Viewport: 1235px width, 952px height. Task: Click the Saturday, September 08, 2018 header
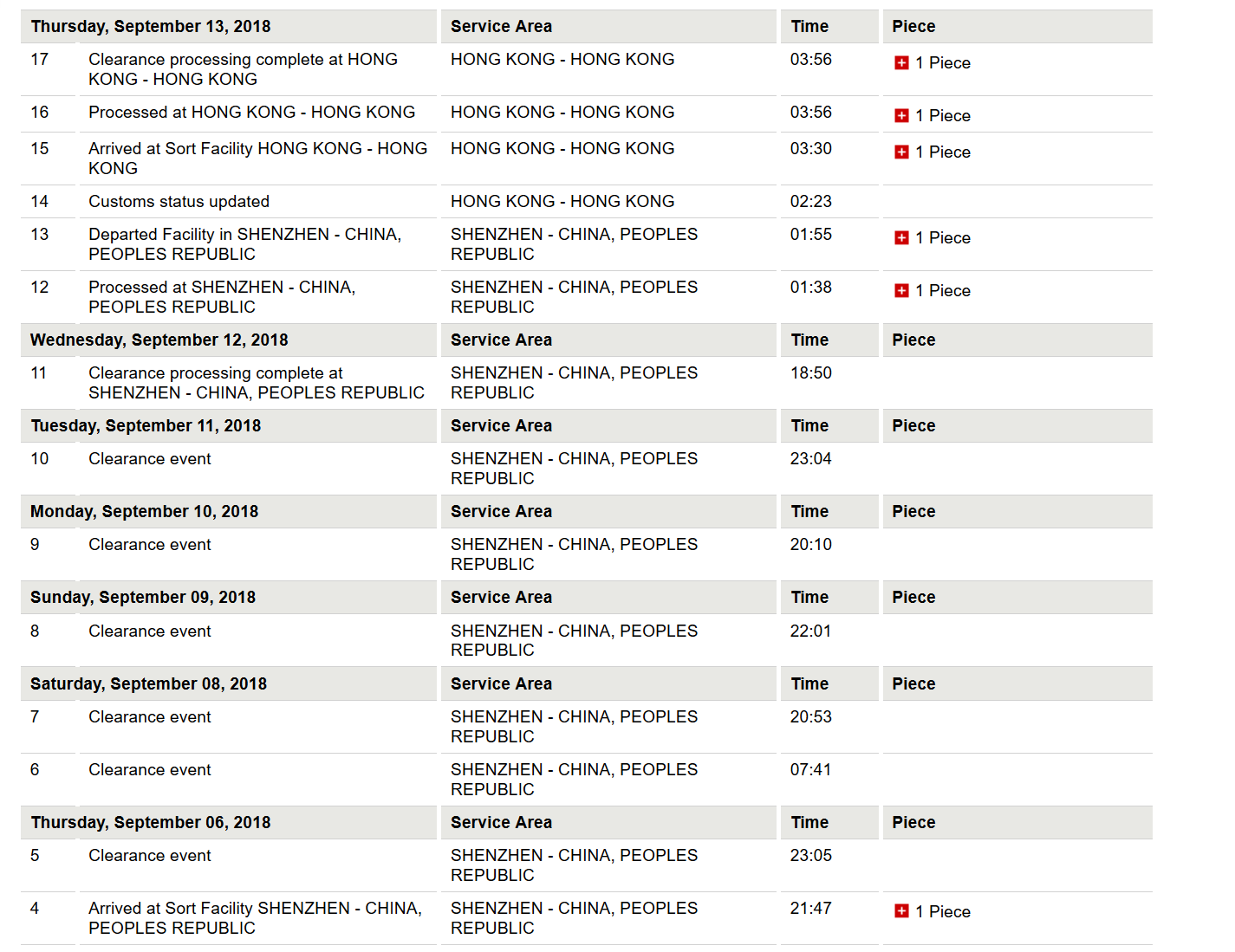pos(149,684)
